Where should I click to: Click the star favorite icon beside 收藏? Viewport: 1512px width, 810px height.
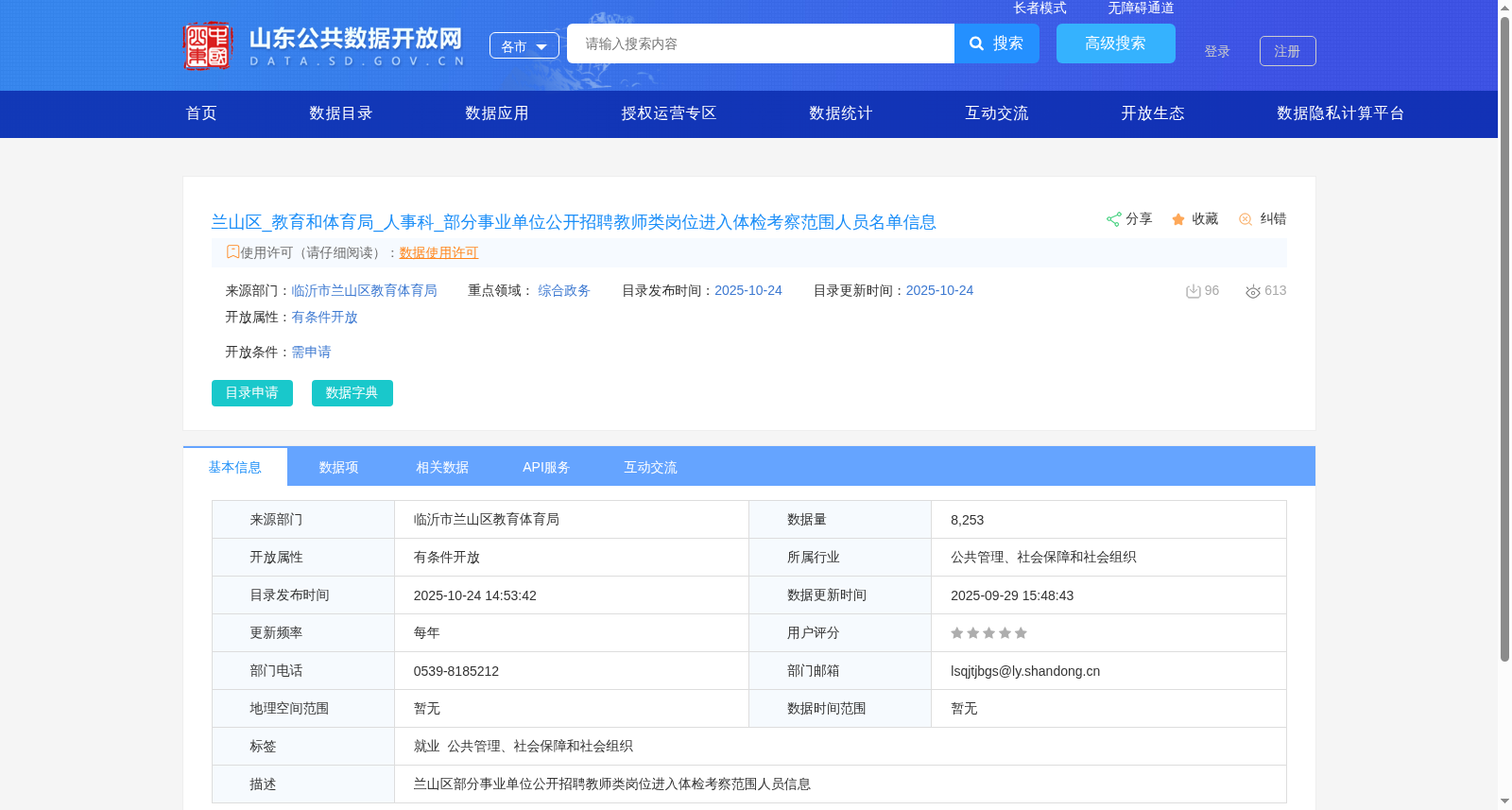(x=1178, y=219)
